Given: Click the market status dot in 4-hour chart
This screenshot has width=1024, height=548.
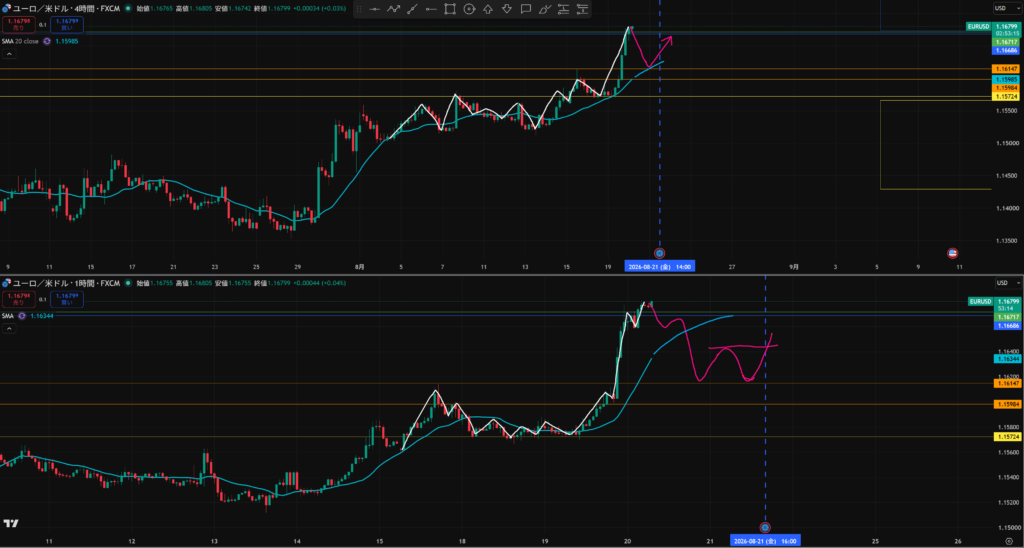Looking at the screenshot, I should (x=127, y=9).
